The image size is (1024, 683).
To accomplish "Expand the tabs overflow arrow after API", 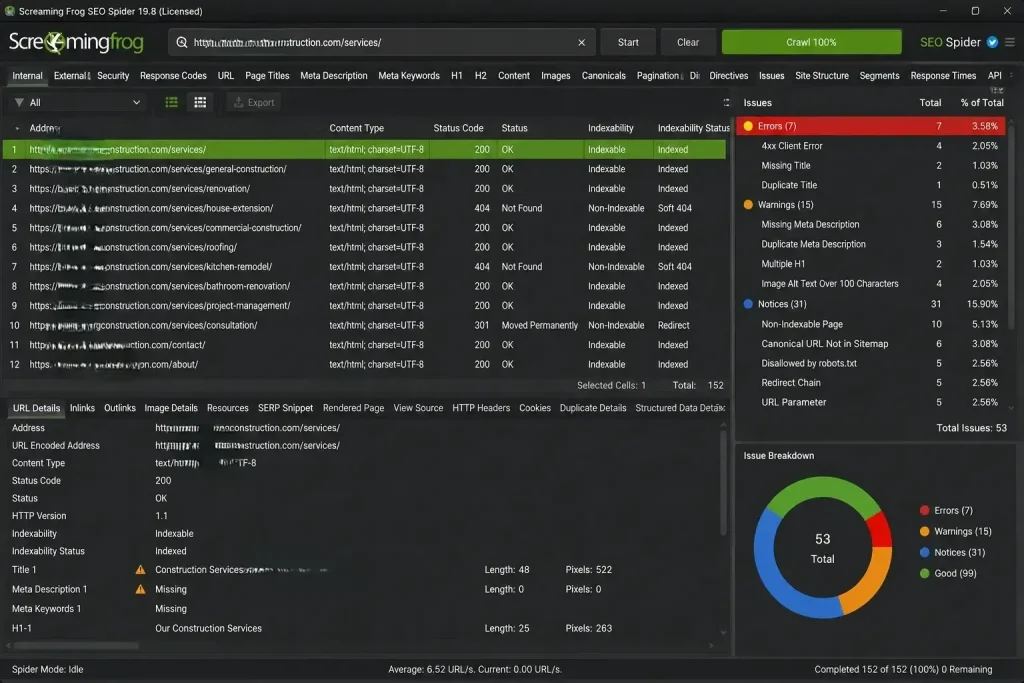I will [1012, 75].
